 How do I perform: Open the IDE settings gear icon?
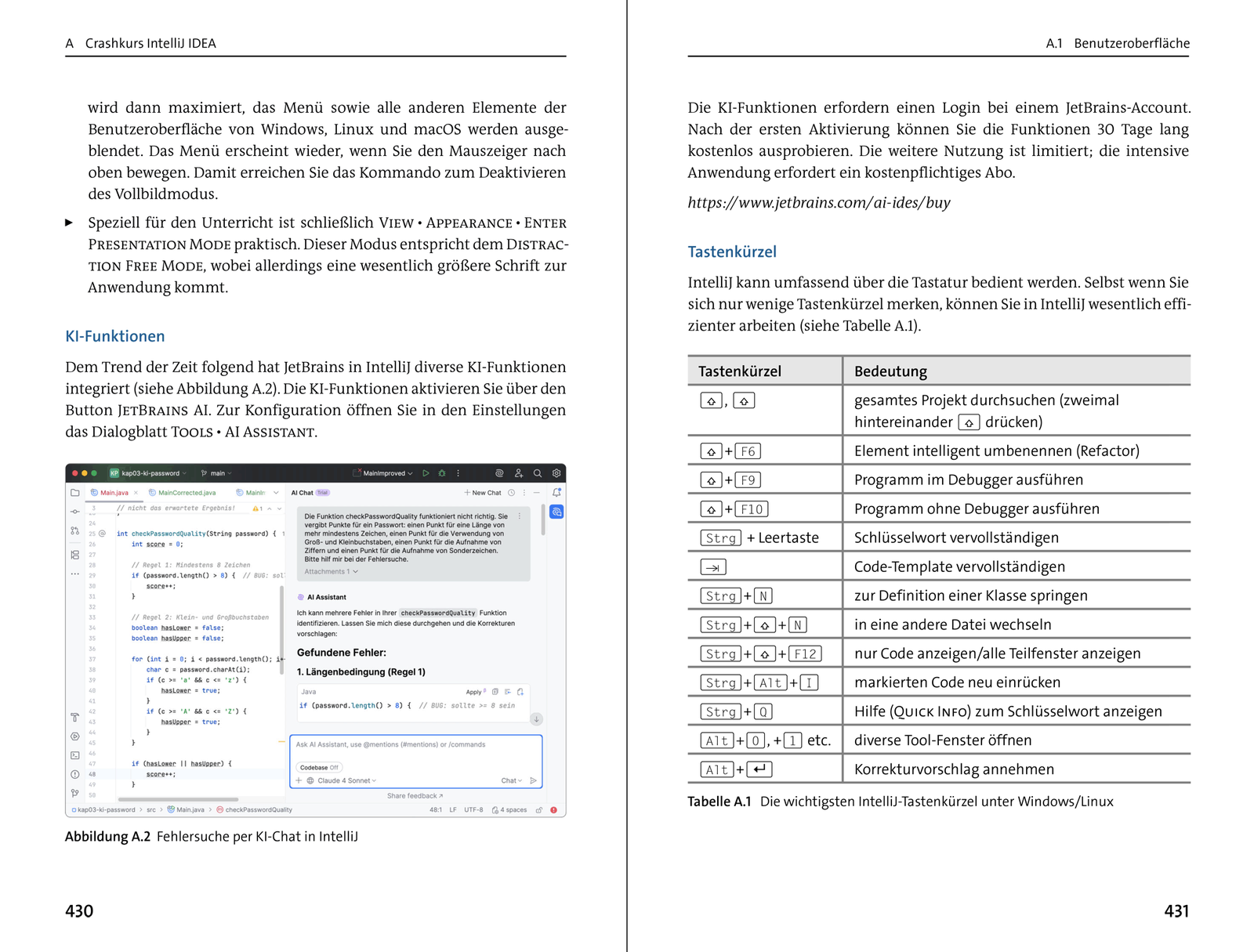click(556, 473)
